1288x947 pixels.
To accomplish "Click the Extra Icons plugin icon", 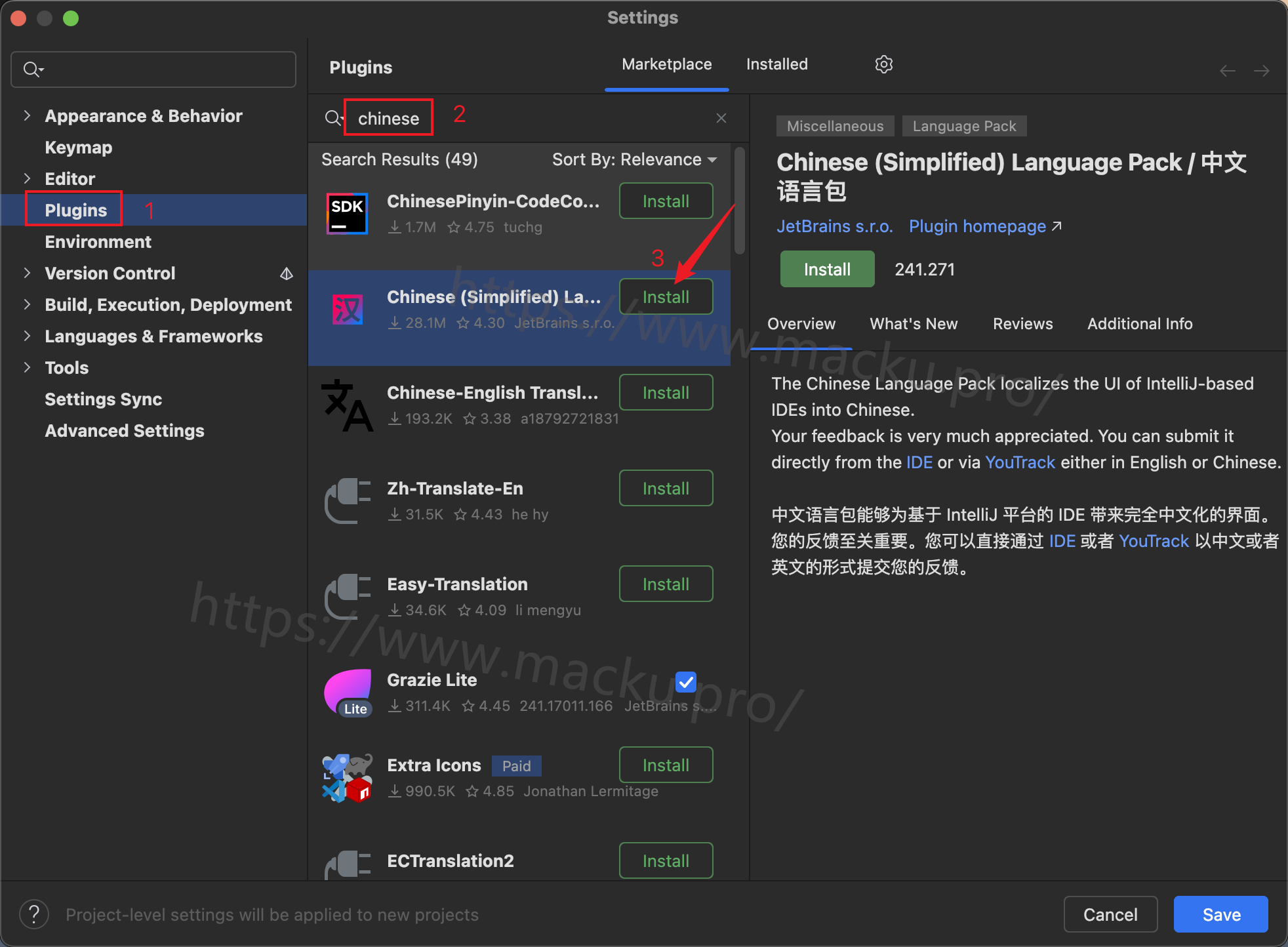I will (x=347, y=778).
